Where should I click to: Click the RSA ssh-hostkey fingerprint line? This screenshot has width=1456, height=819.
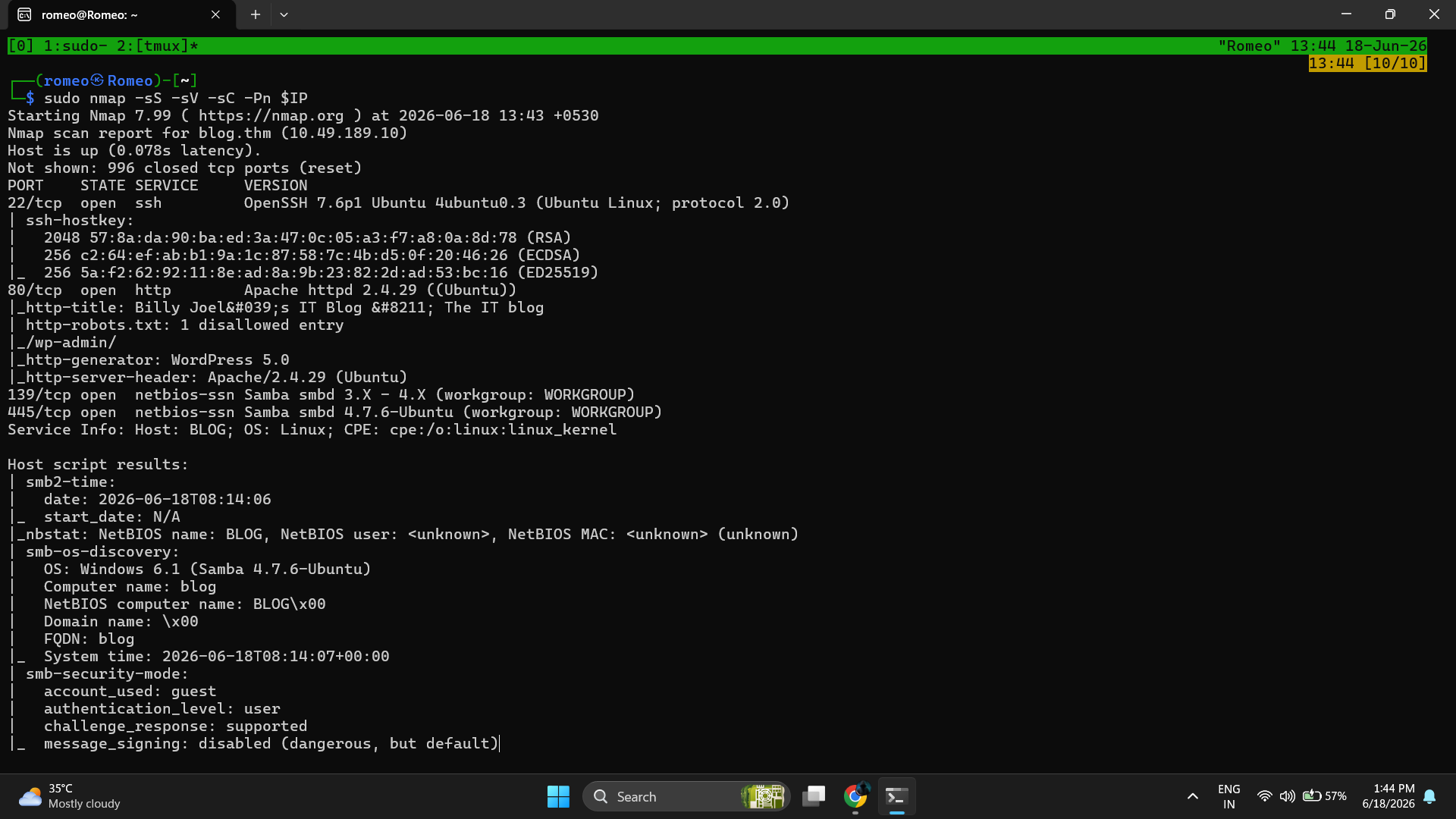tap(308, 238)
